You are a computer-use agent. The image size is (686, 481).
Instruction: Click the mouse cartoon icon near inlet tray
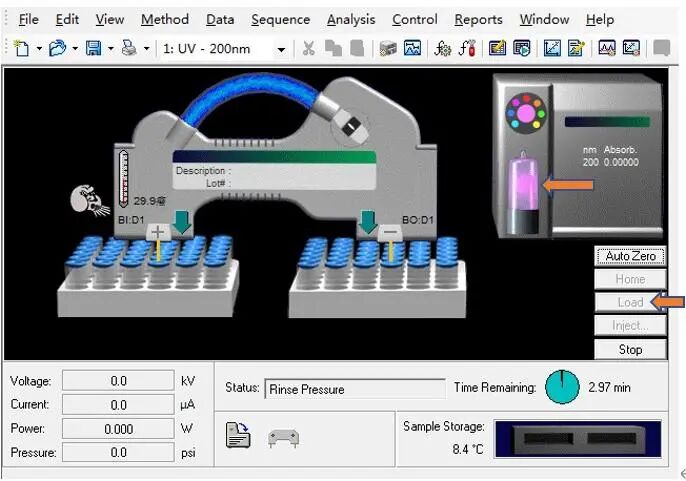click(87, 200)
